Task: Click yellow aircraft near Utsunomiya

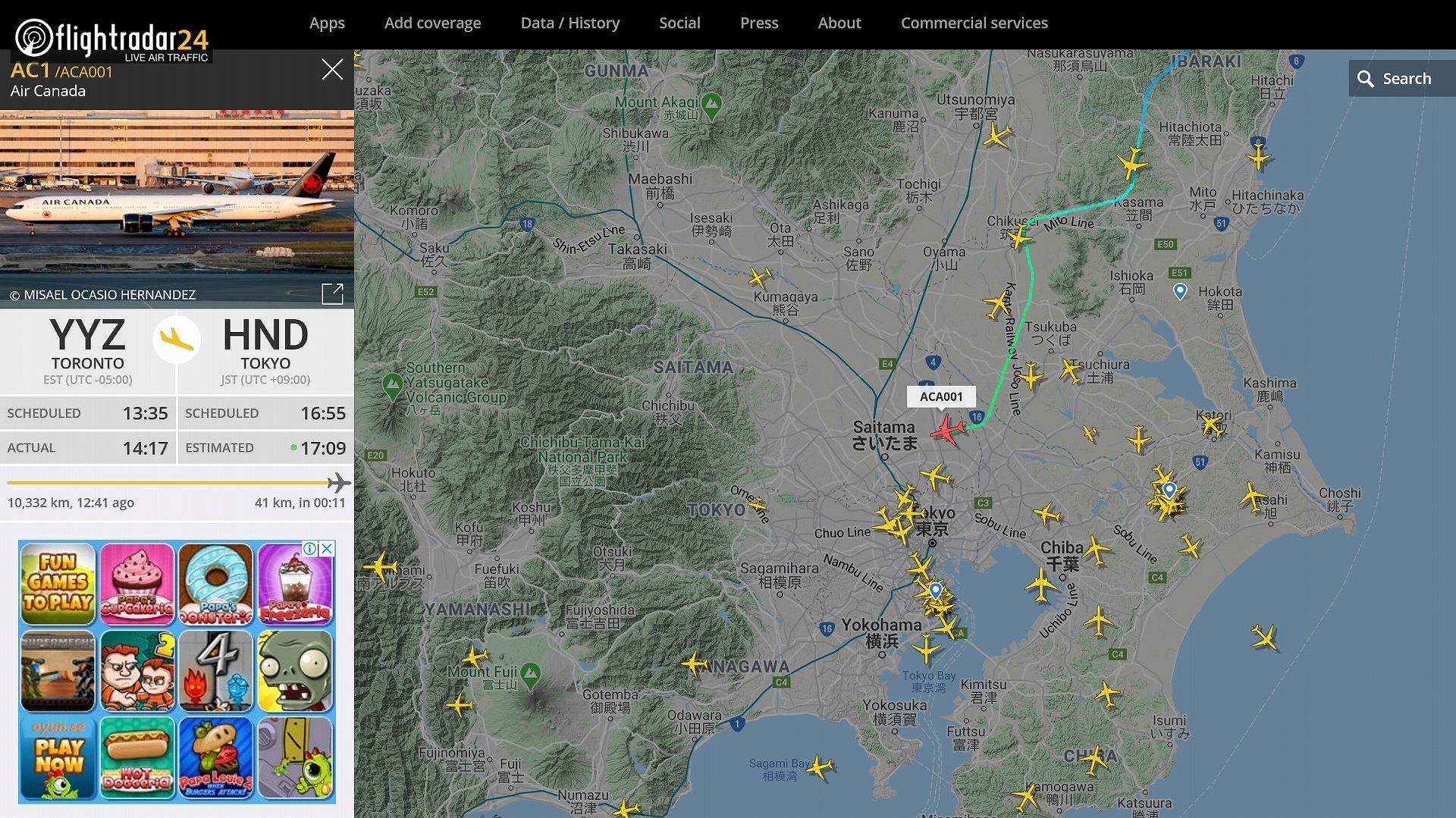Action: point(996,136)
